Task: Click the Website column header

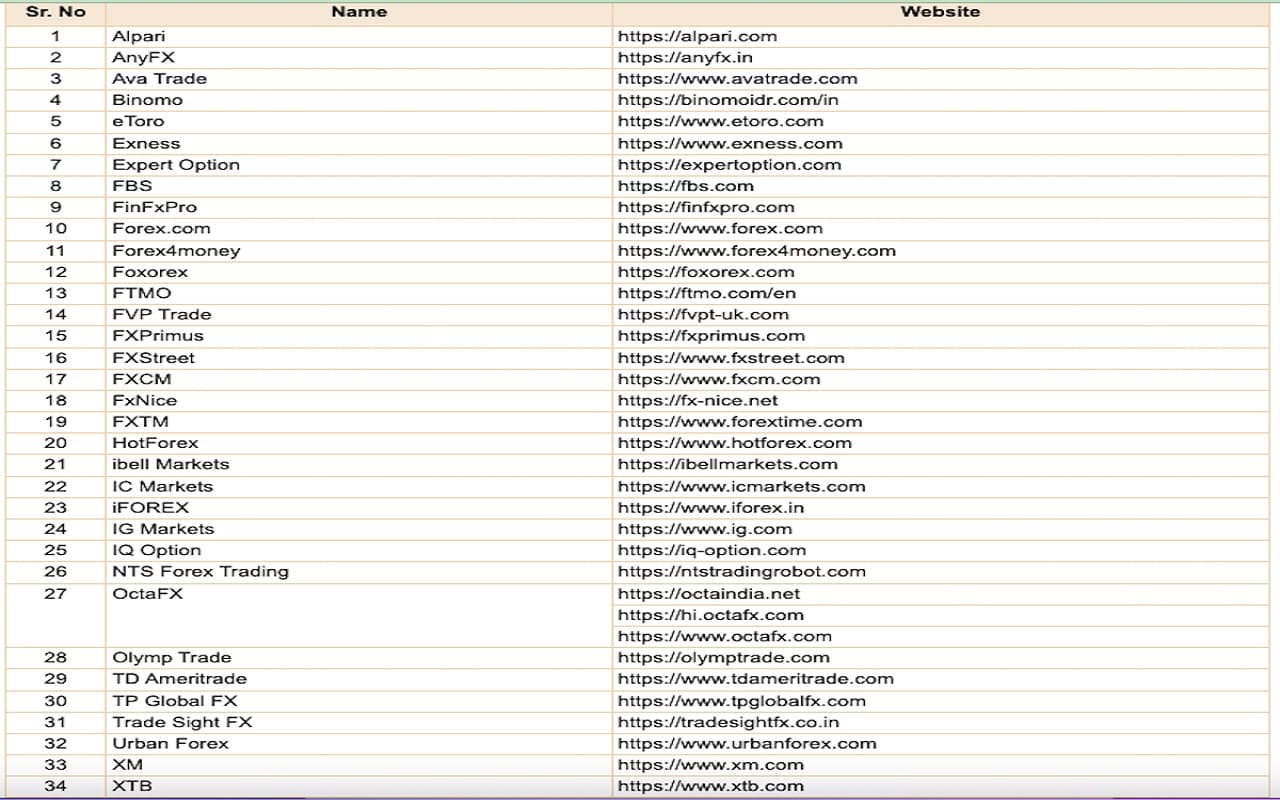Action: point(940,12)
